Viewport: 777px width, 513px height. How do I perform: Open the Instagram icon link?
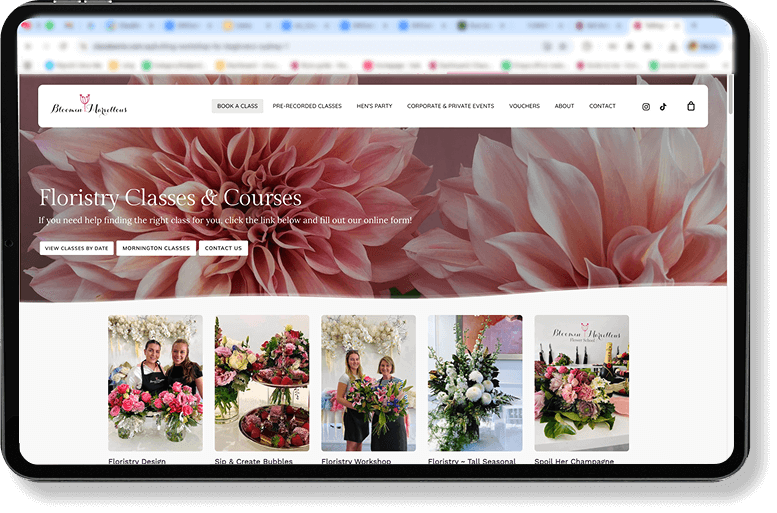[646, 106]
